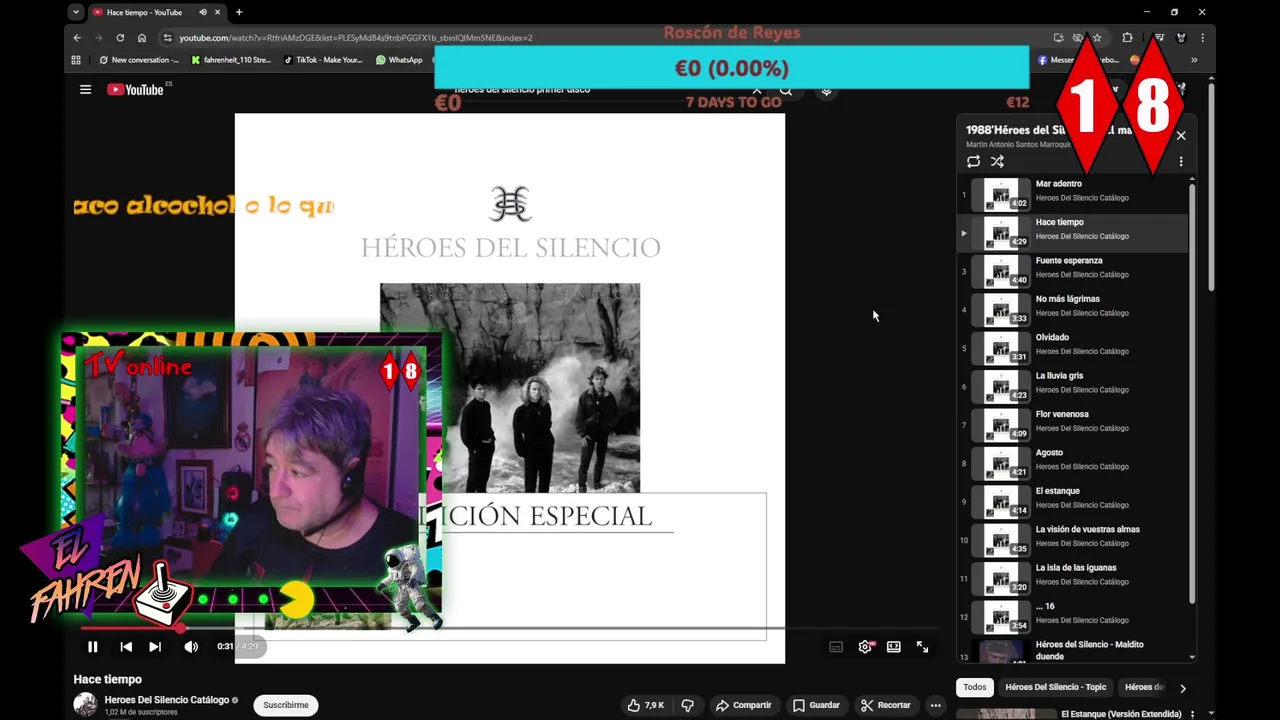Open a new browser tab
Image resolution: width=1280 pixels, height=720 pixels.
(239, 12)
